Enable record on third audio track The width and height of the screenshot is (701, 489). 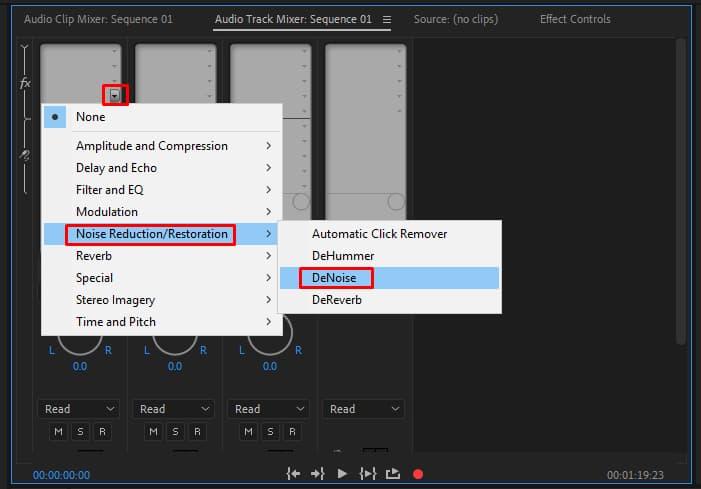[x=292, y=432]
